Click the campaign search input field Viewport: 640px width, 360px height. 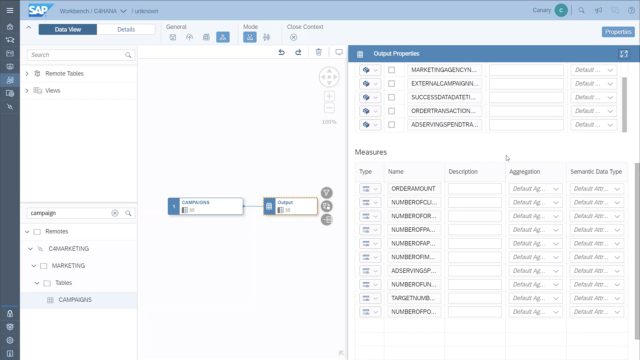coord(80,213)
